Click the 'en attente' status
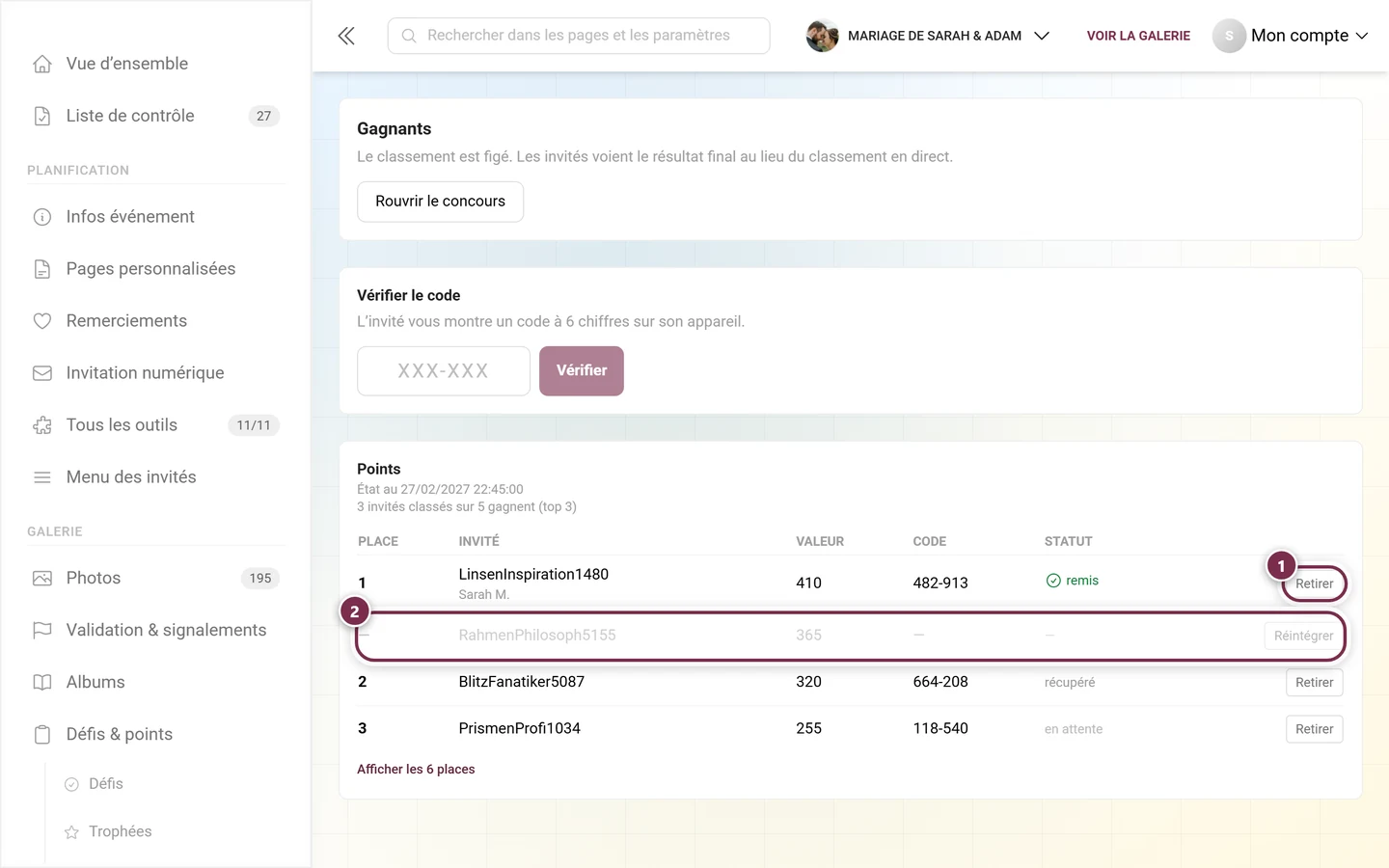The image size is (1389, 868). [1074, 729]
